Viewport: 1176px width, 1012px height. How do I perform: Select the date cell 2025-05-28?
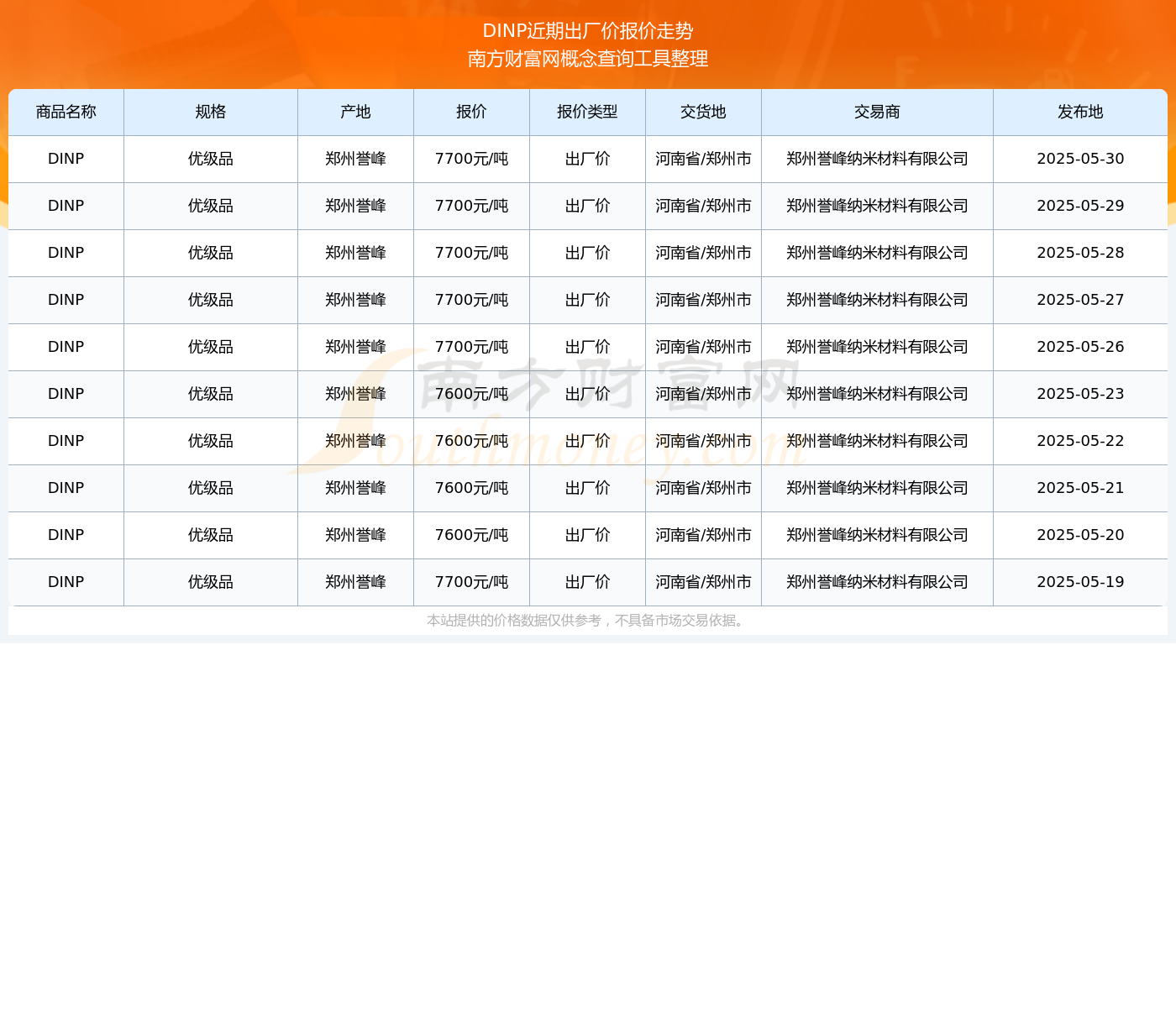1080,253
